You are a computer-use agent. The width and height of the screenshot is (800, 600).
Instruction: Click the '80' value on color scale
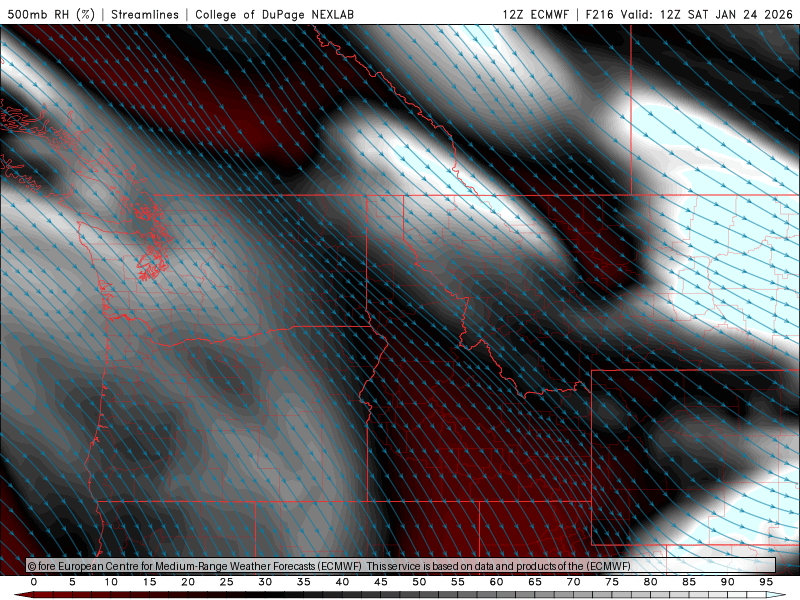[x=651, y=582]
